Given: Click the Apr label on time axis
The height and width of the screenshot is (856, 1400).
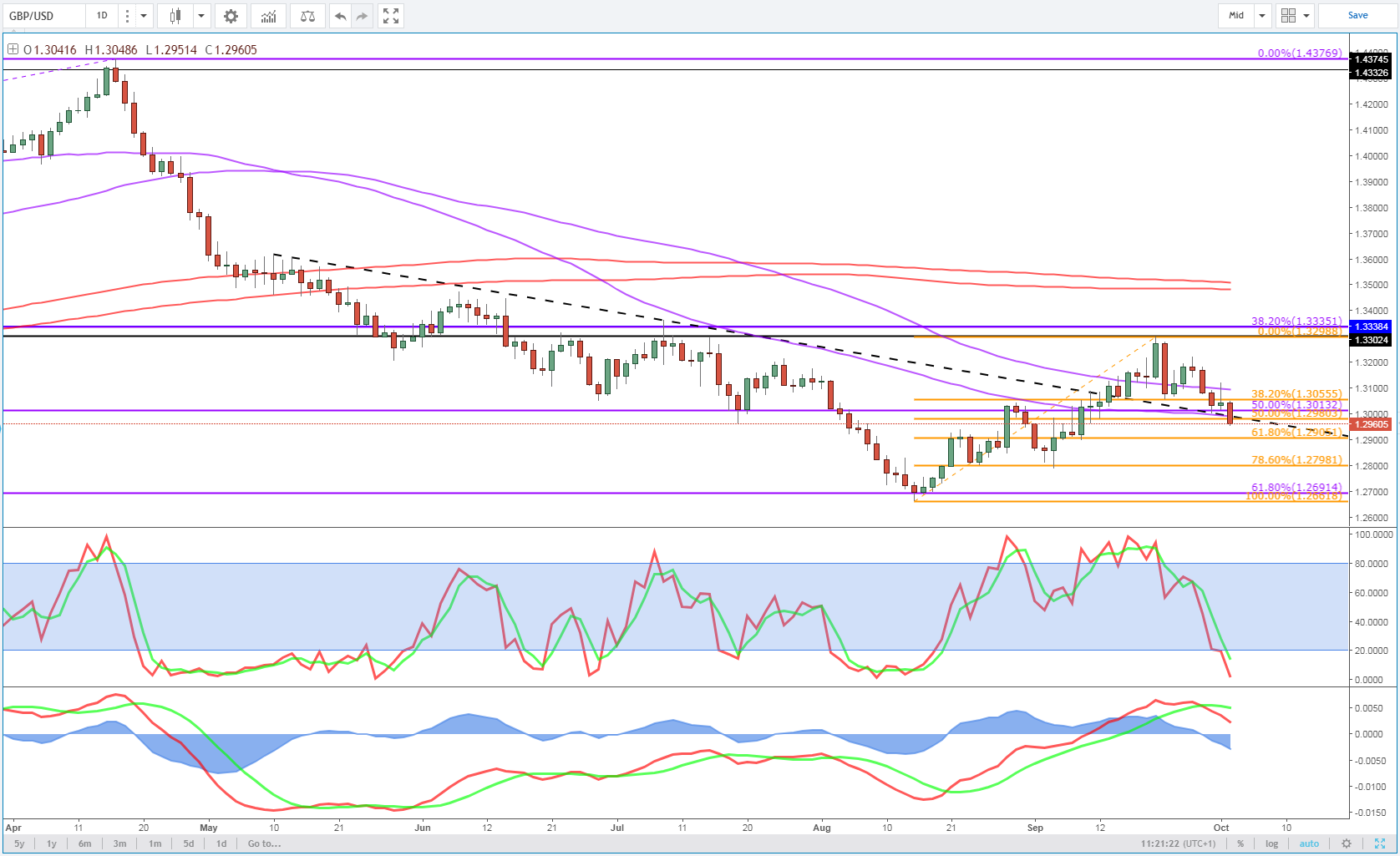Looking at the screenshot, I should (x=13, y=828).
